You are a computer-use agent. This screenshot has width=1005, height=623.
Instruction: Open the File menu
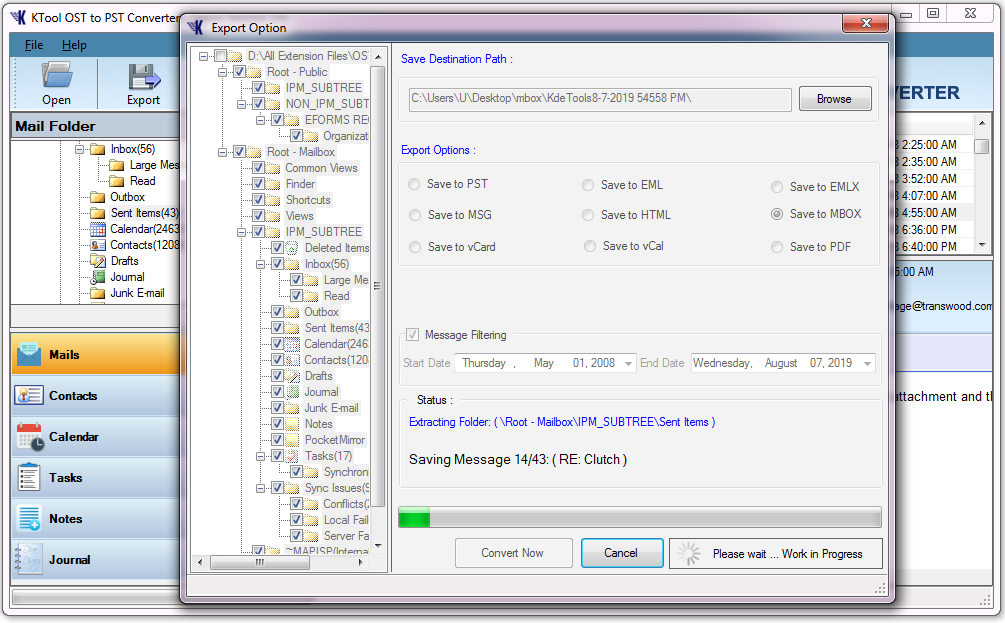[x=34, y=45]
